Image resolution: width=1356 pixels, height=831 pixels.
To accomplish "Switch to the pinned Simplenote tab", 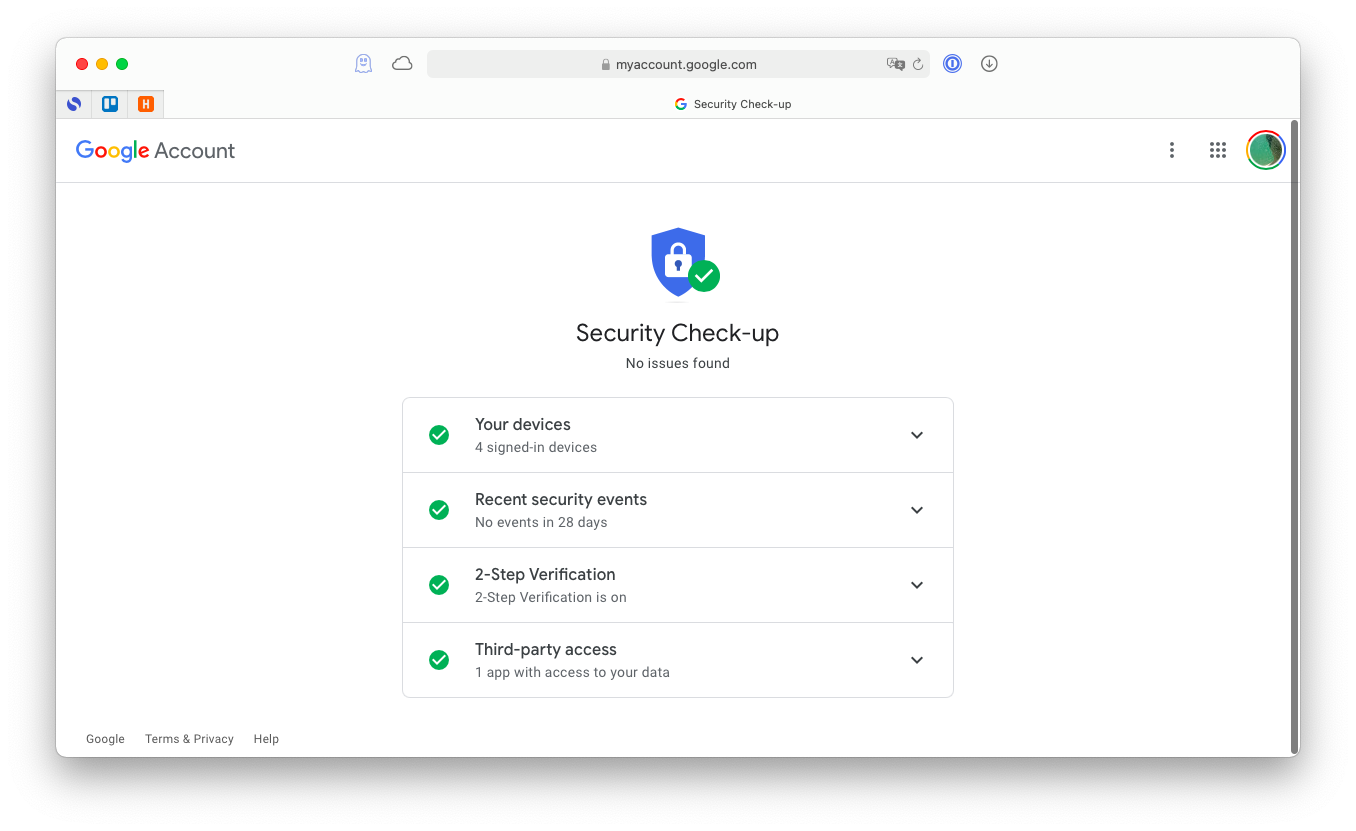I will (74, 104).
